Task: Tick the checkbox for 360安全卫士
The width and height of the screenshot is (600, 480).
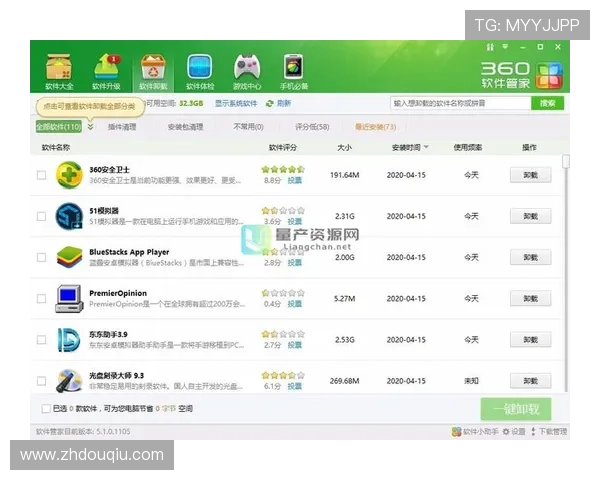Action: (x=41, y=175)
